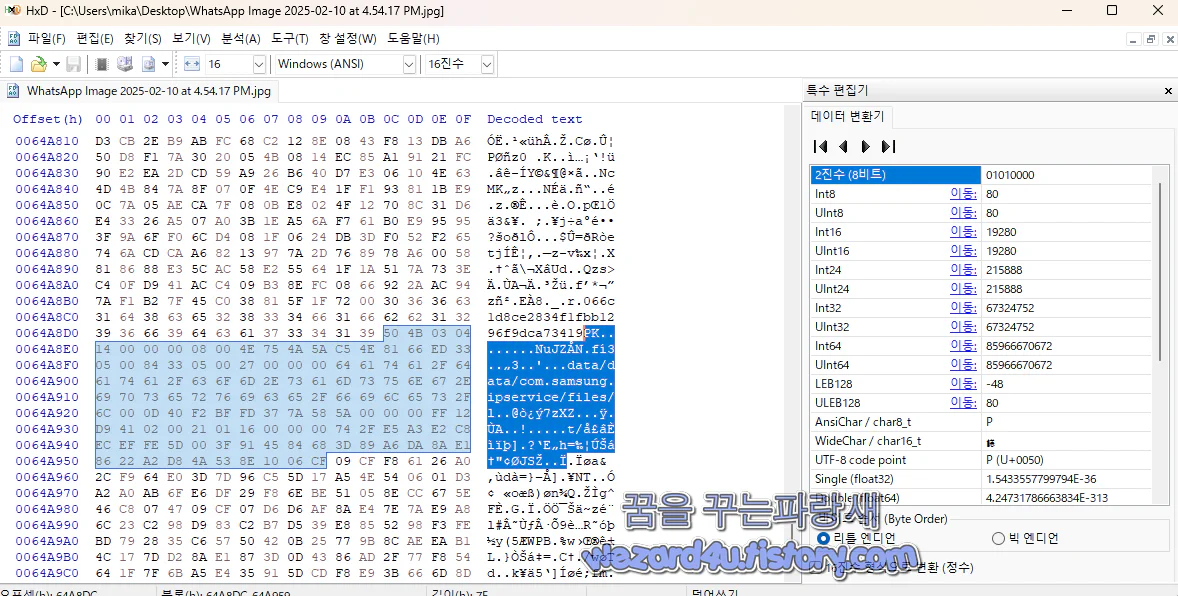
Task: Click decoded text 'ata/com.samsung.'
Action: point(552,381)
